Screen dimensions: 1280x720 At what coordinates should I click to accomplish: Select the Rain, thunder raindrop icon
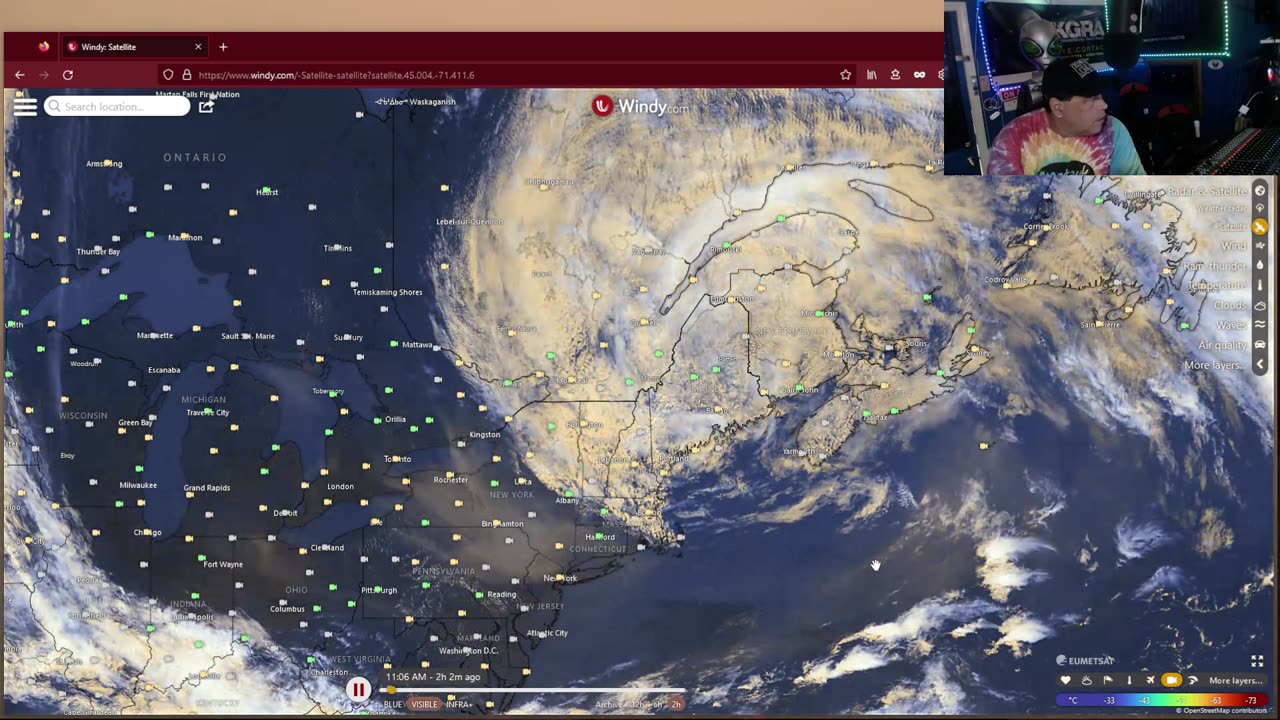pos(1260,265)
